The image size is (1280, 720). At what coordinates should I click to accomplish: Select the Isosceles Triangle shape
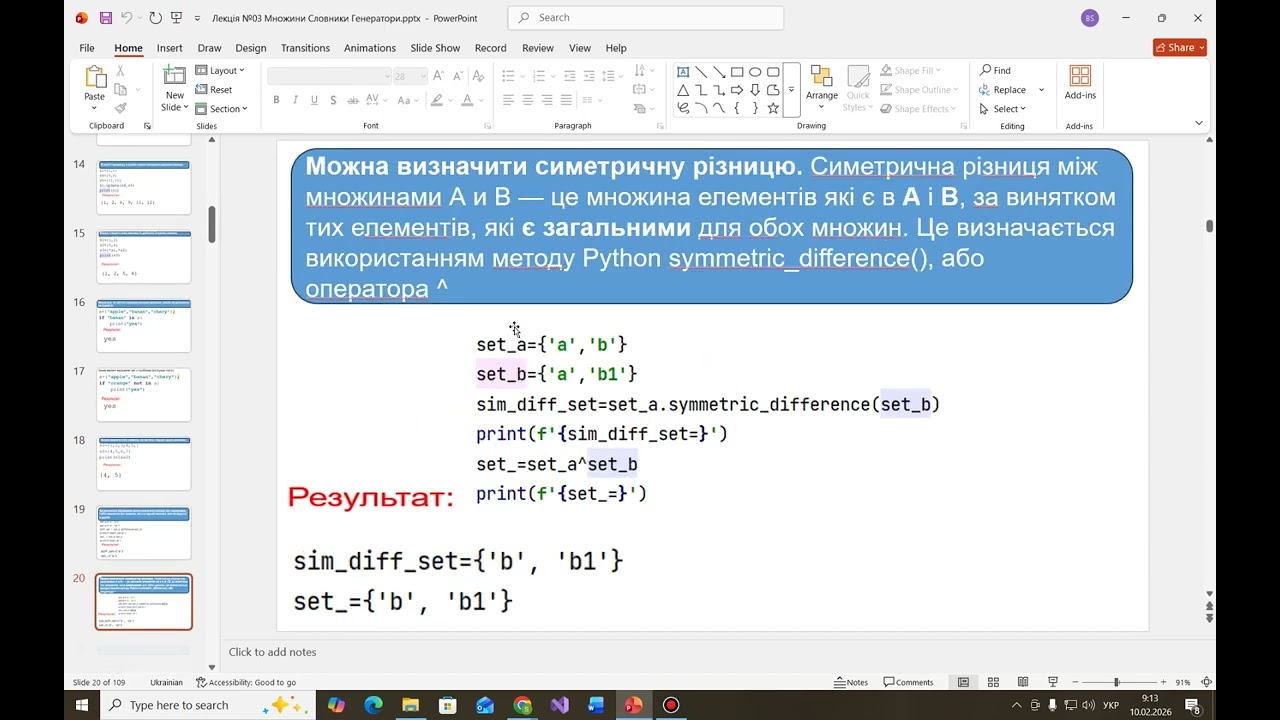coord(683,90)
